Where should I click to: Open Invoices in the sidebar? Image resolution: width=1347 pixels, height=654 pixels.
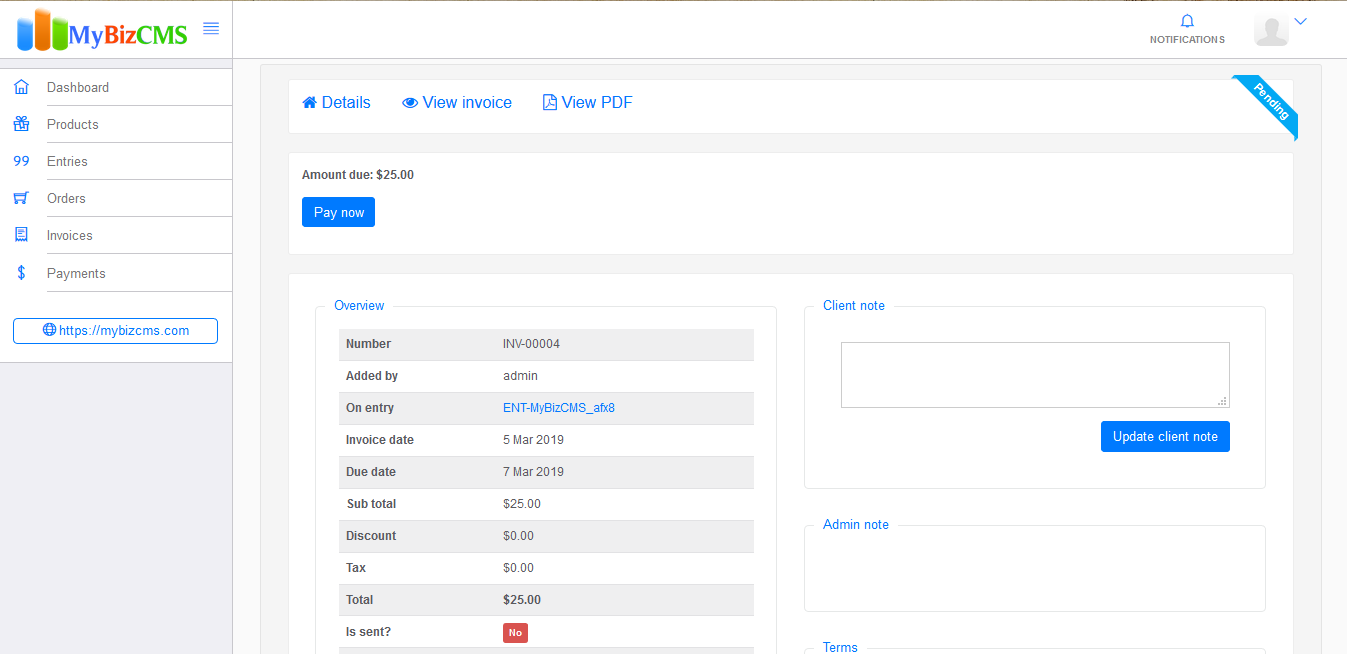[70, 235]
